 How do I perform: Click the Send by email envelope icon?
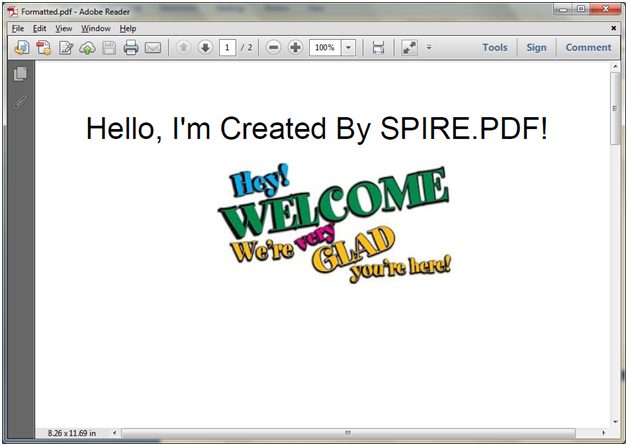click(153, 48)
